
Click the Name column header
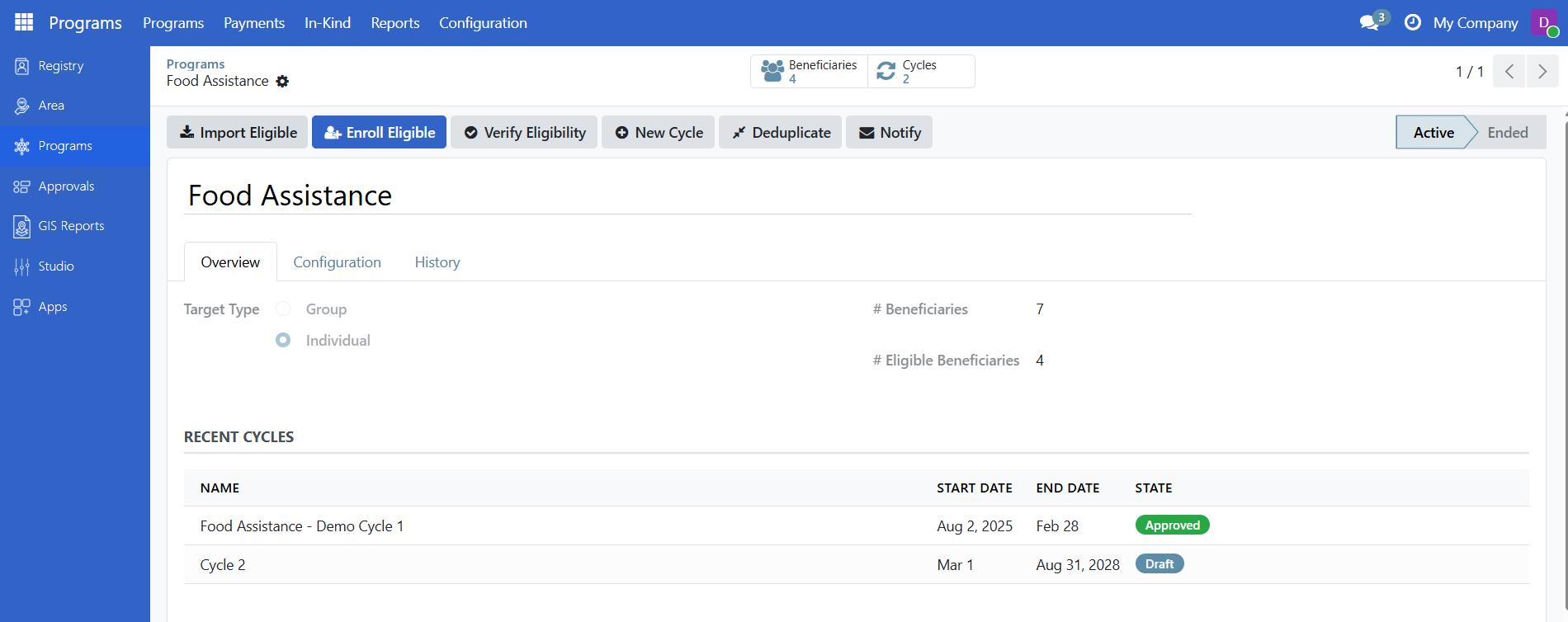coord(220,488)
